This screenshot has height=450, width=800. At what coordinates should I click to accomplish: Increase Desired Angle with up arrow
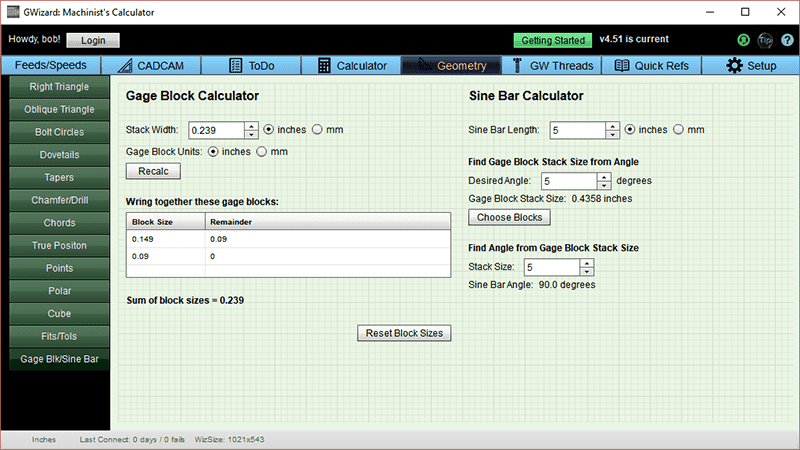point(604,177)
